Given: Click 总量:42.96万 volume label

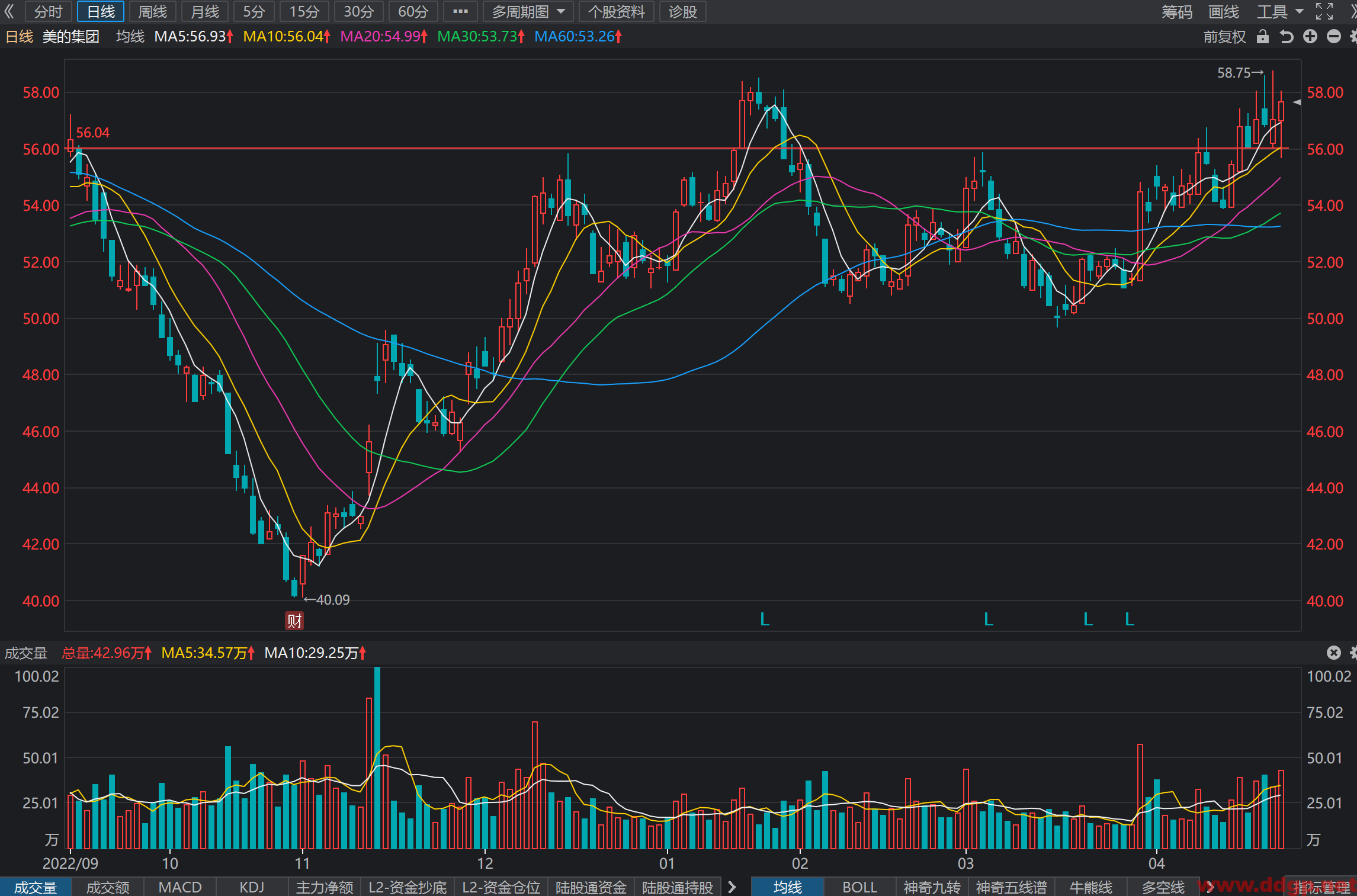Looking at the screenshot, I should [107, 653].
